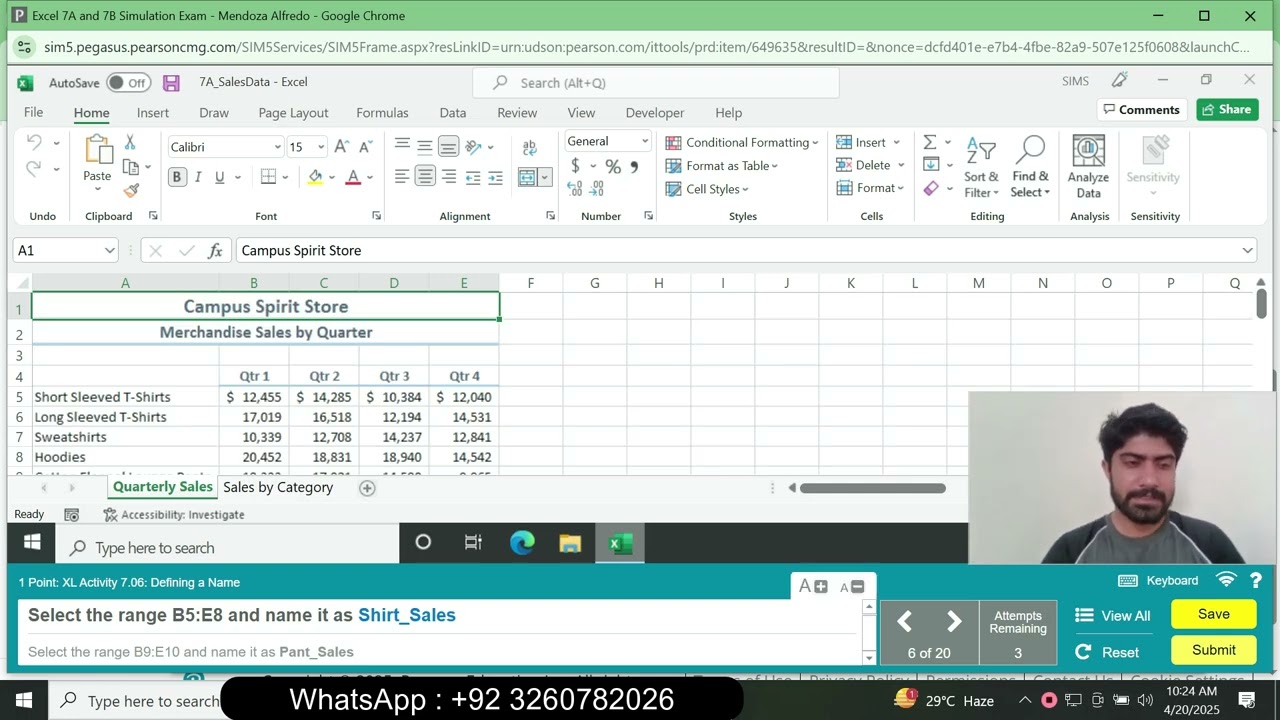Click the yellow Save button
Viewport: 1280px width, 720px height.
click(x=1214, y=614)
